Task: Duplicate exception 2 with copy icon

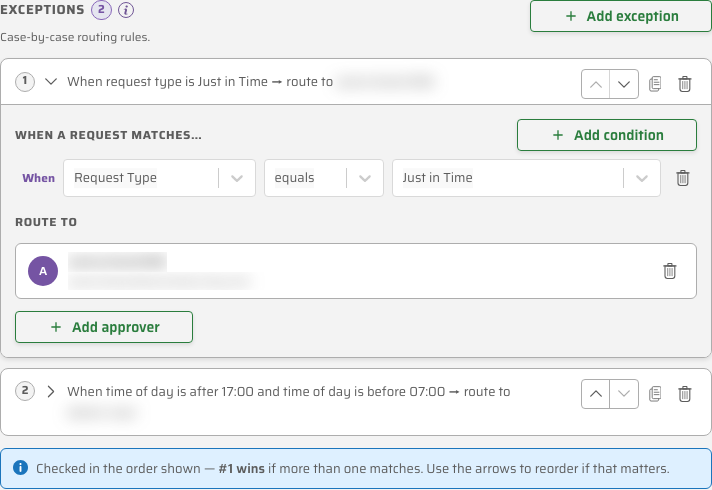Action: (655, 394)
